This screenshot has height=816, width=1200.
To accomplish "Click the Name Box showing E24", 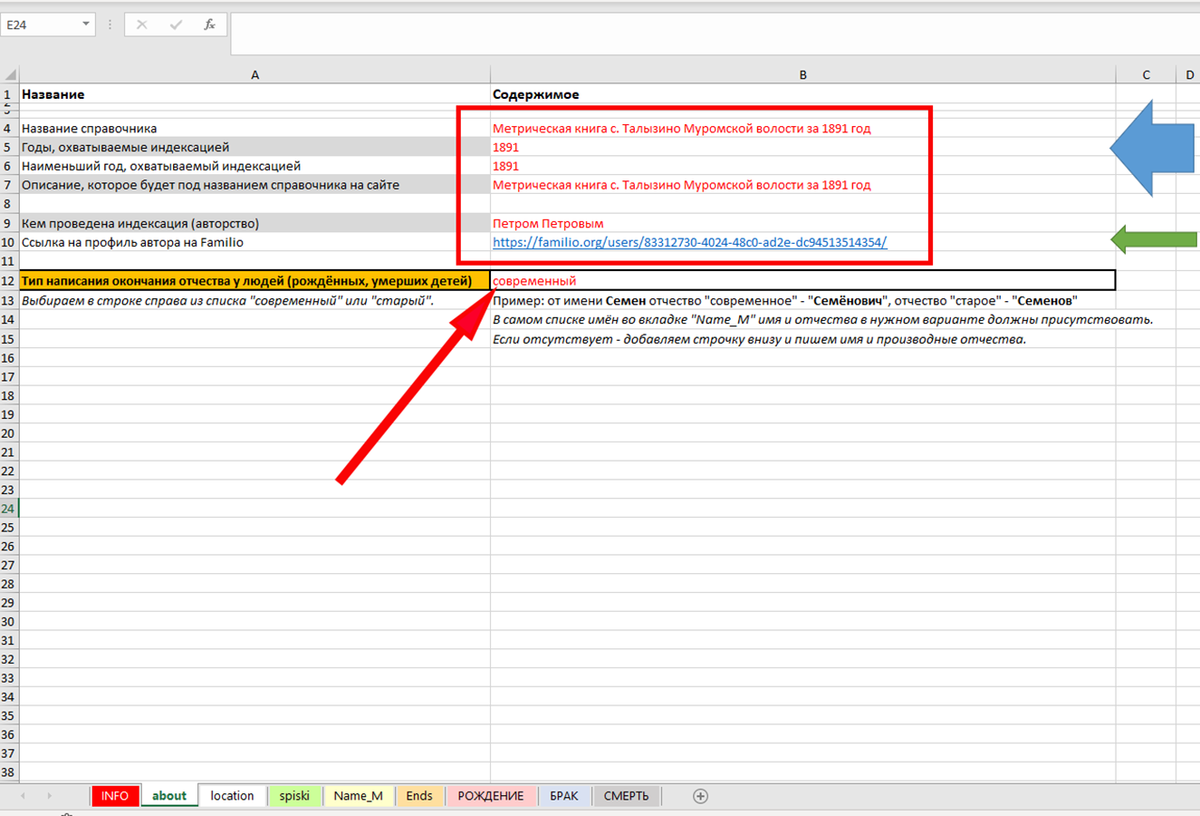I will (40, 24).
